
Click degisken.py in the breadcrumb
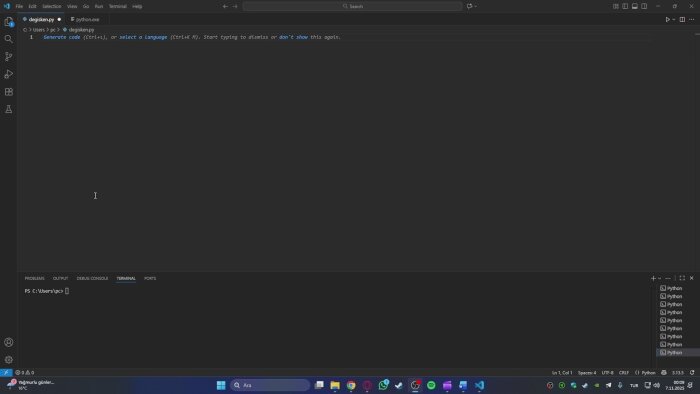click(81, 30)
